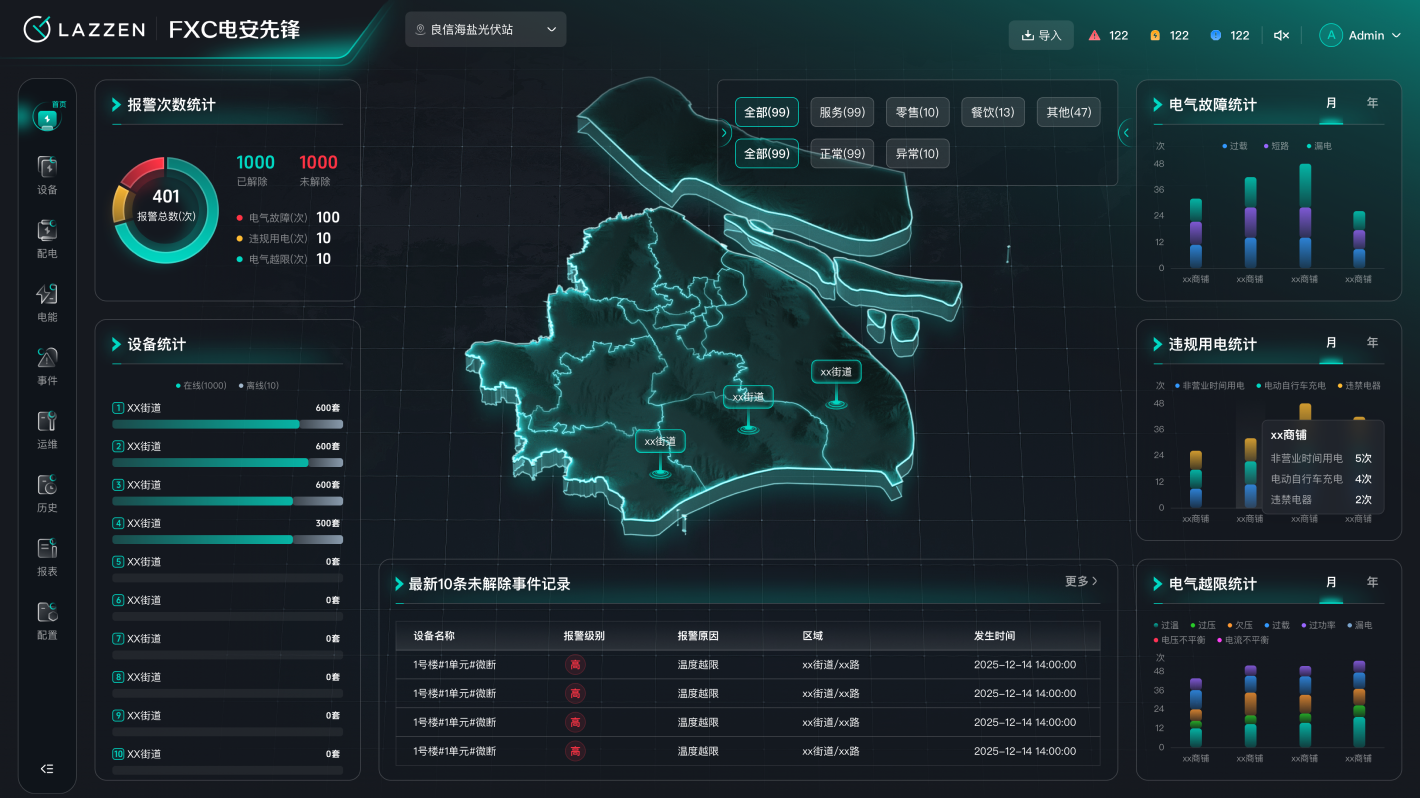Switch 违规用电统计 to 年 tab
The image size is (1420, 798).
click(1372, 343)
